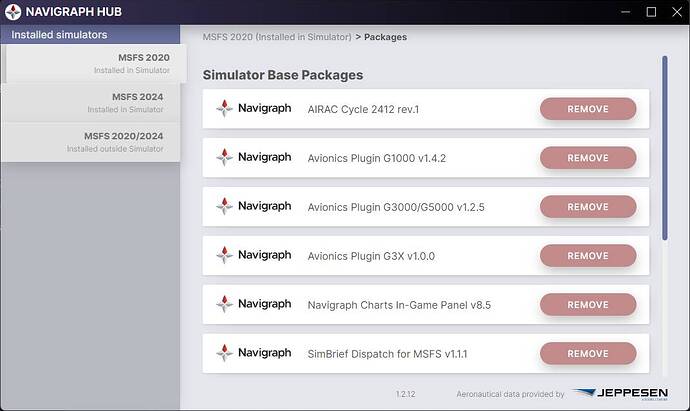Click the Jeppesen logo in footer
This screenshot has height=411, width=690.
click(620, 393)
